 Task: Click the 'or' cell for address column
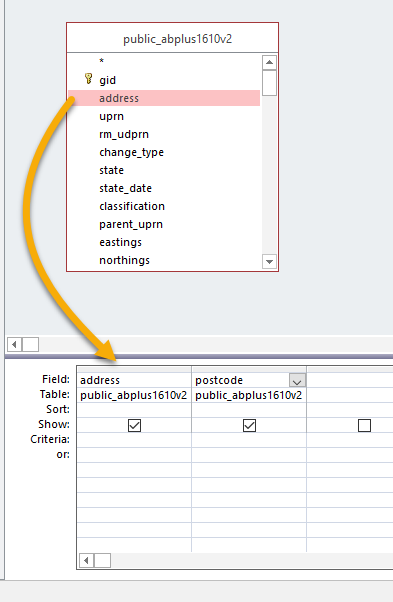click(134, 455)
